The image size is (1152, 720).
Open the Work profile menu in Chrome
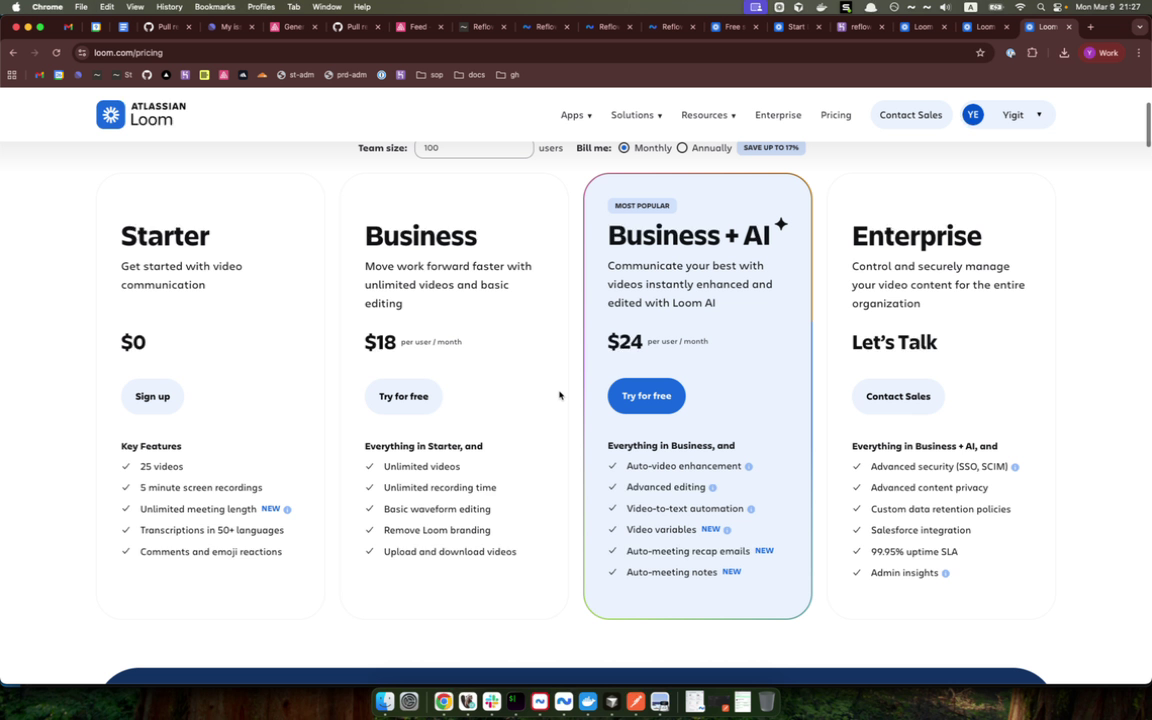click(1101, 53)
